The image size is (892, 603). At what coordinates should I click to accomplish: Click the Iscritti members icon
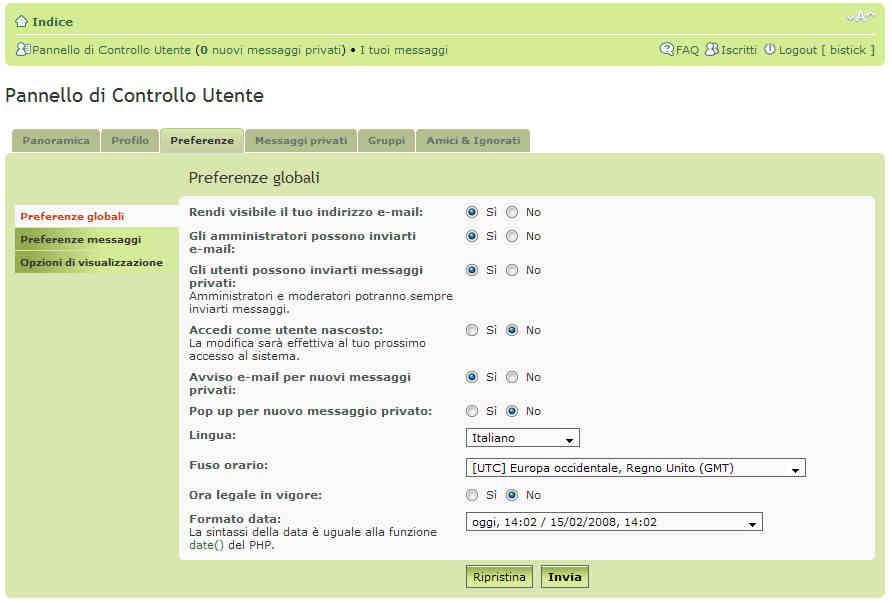pos(711,49)
